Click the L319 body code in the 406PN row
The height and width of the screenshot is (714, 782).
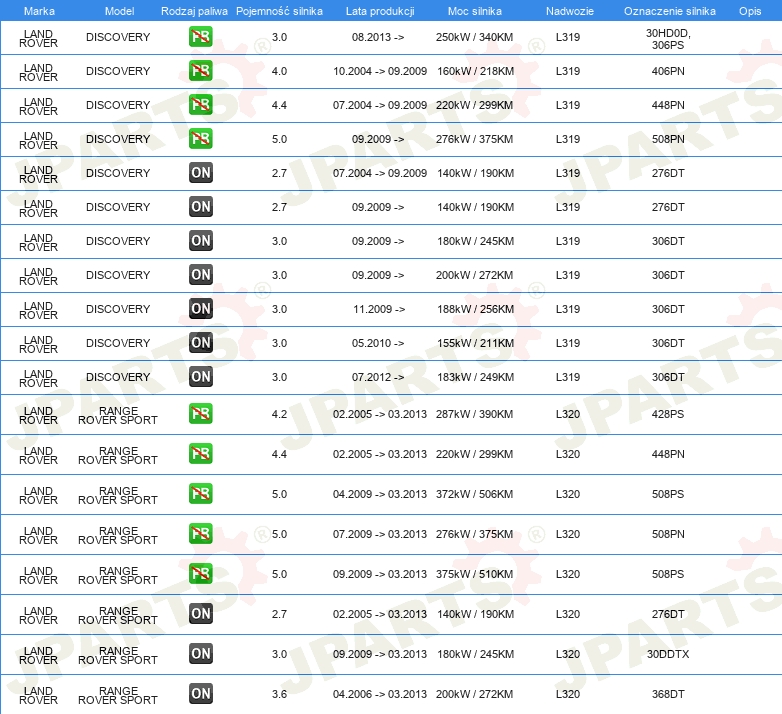point(568,71)
